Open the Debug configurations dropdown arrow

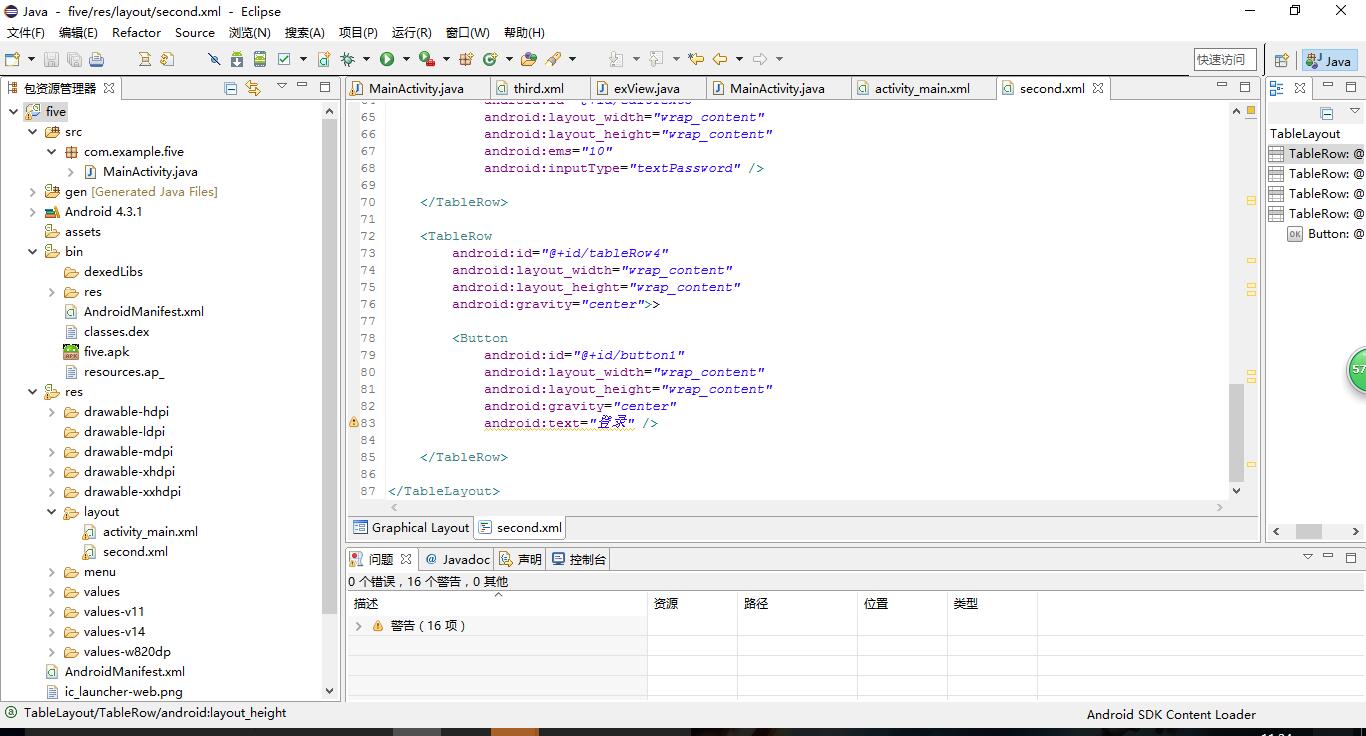coord(366,59)
